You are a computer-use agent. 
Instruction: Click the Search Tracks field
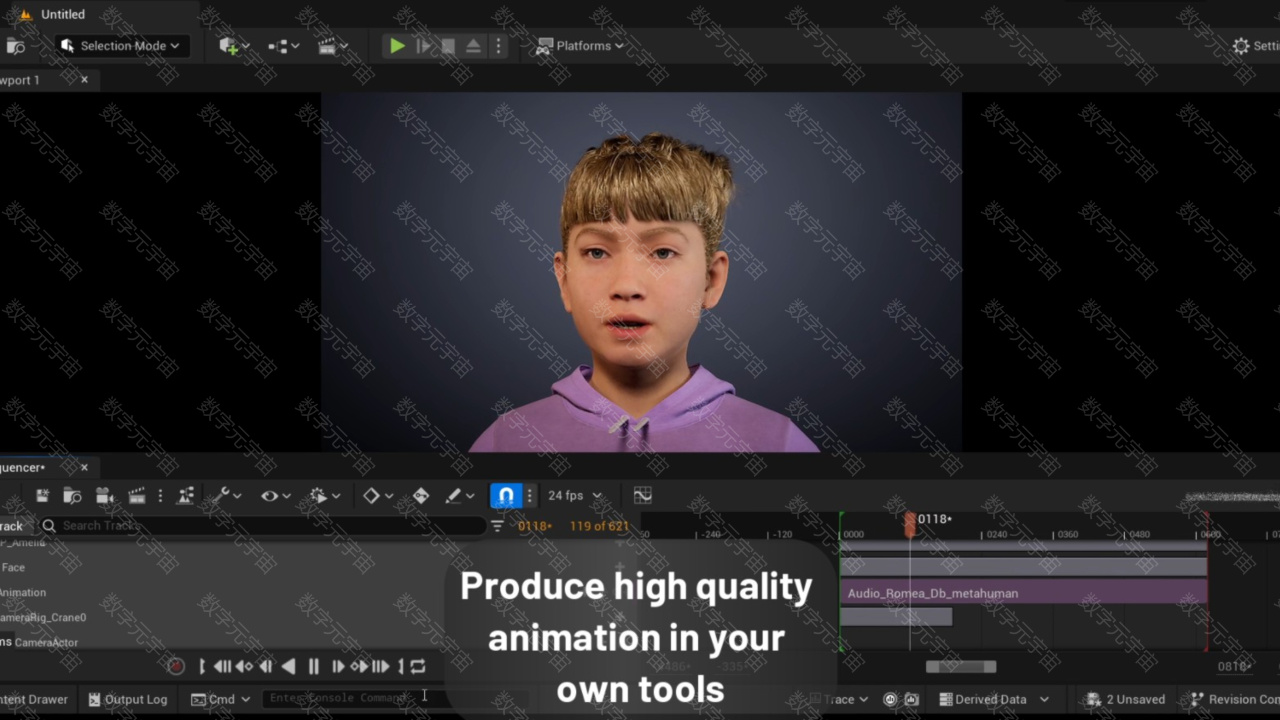click(x=262, y=526)
